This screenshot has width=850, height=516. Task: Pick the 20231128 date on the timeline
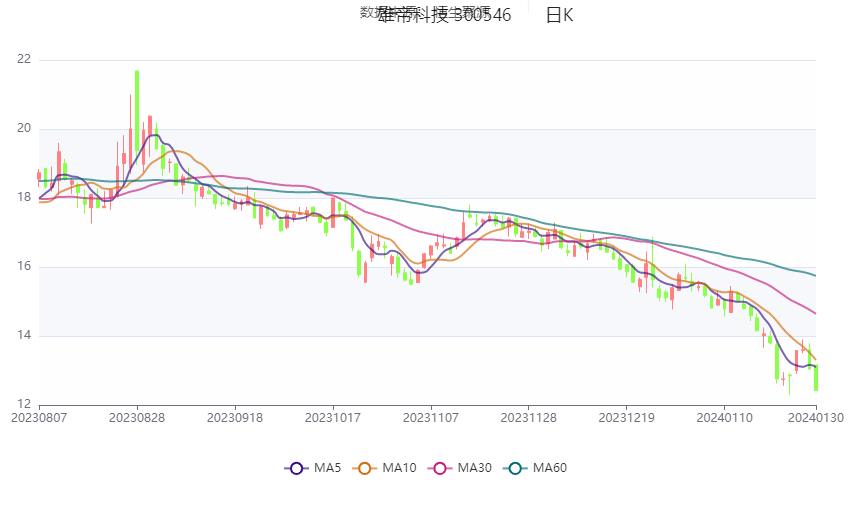click(529, 418)
